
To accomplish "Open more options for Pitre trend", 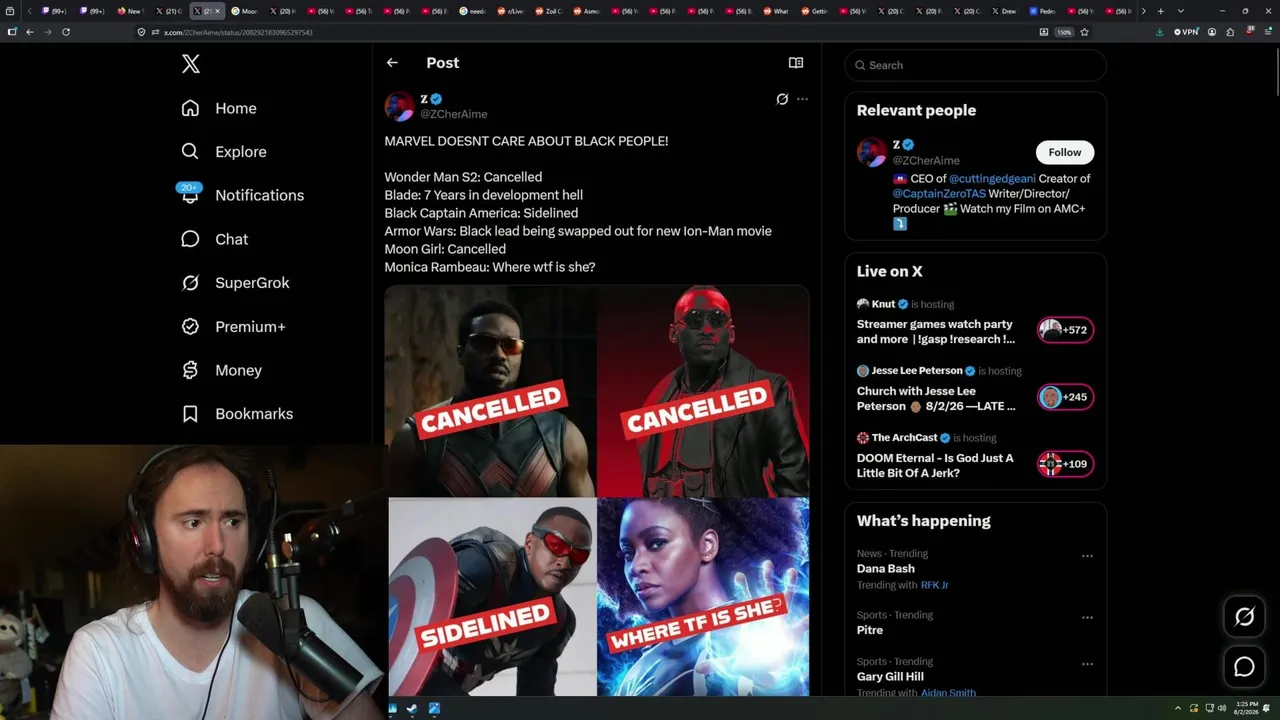I will tap(1087, 618).
